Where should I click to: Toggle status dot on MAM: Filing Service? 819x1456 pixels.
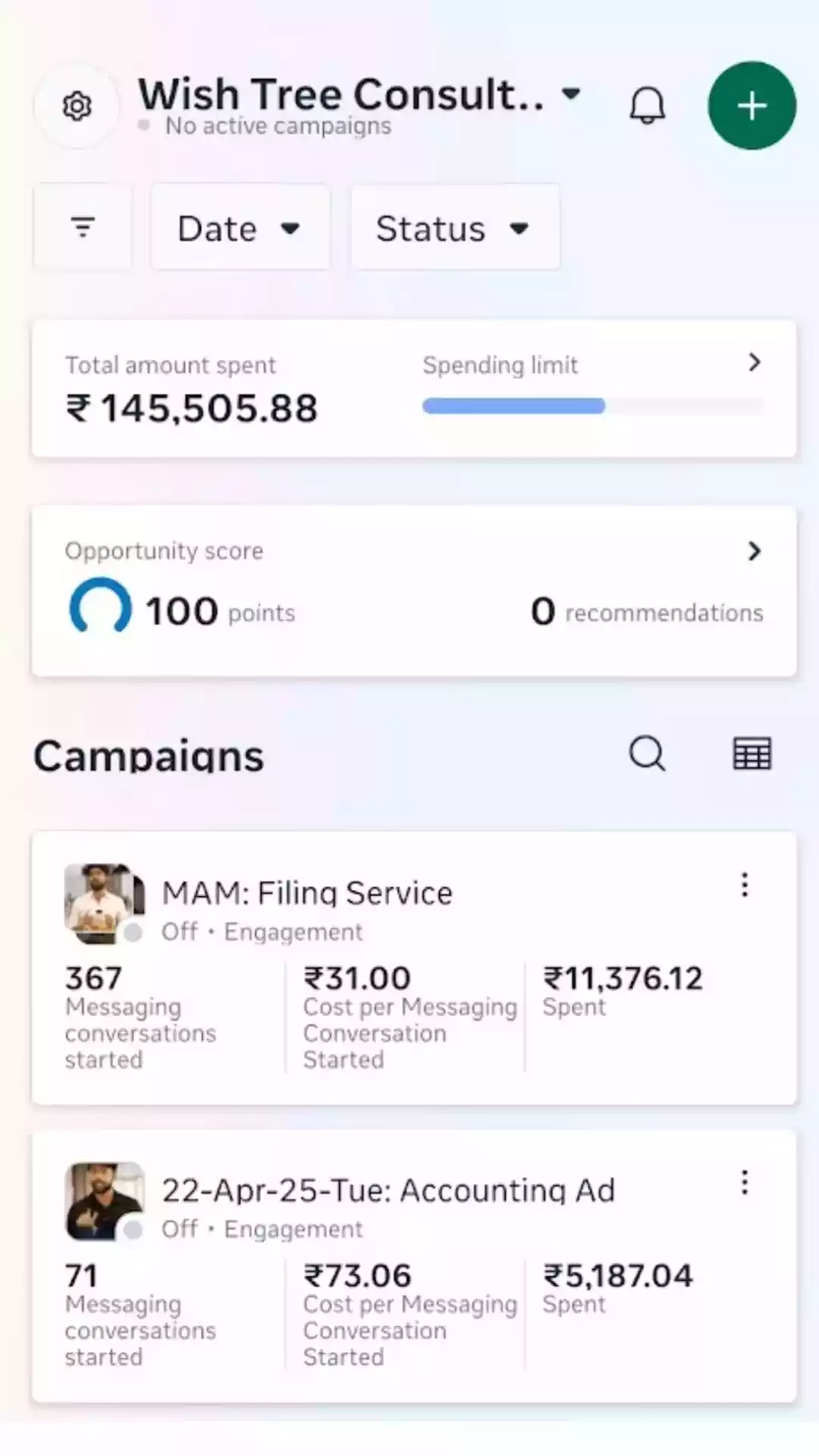click(x=133, y=933)
